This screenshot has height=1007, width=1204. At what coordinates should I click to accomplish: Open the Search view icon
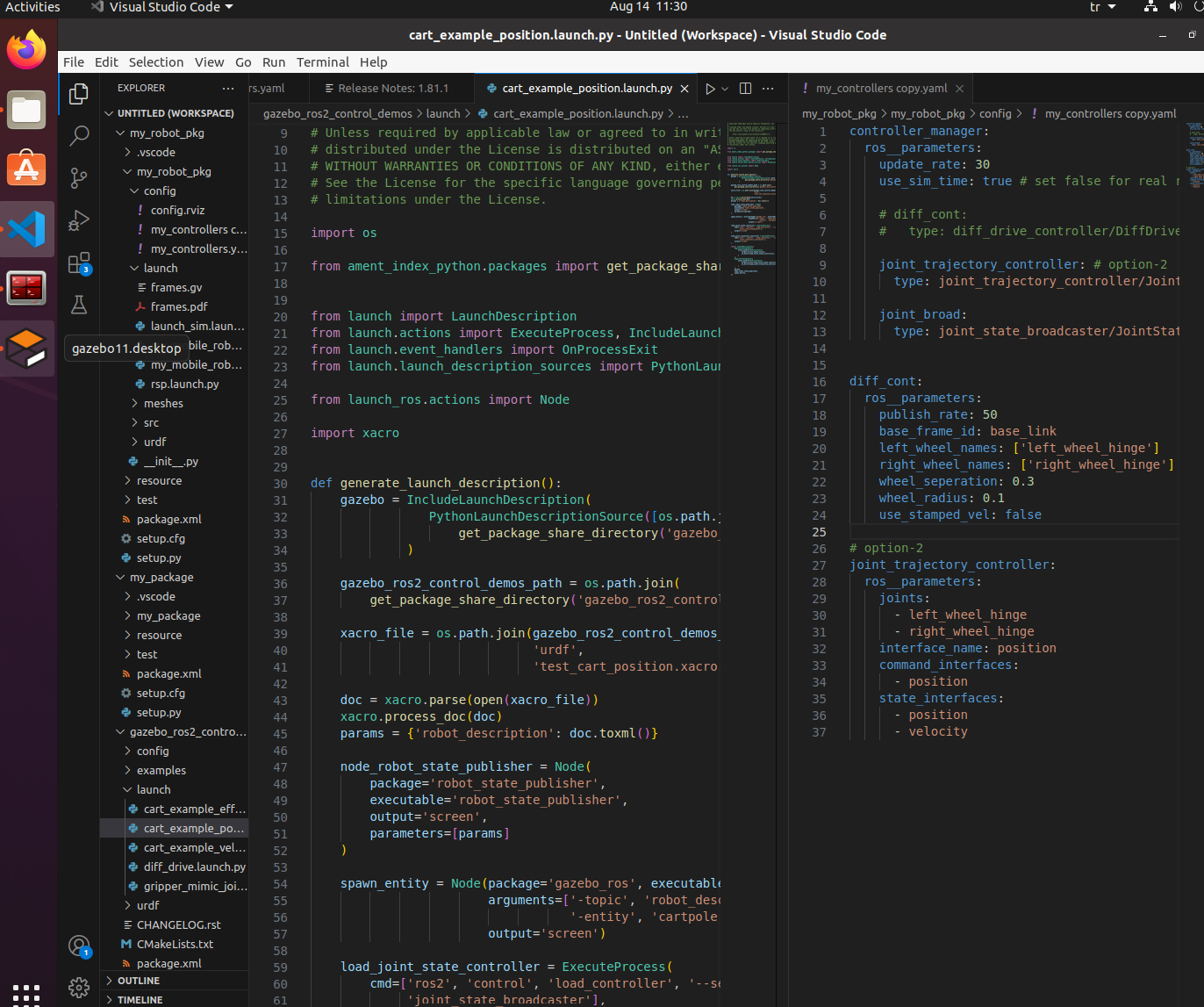coord(79,135)
